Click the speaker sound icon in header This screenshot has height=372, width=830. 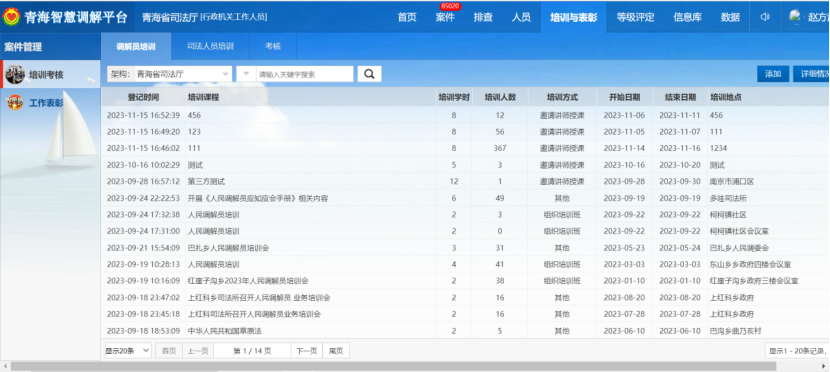764,17
